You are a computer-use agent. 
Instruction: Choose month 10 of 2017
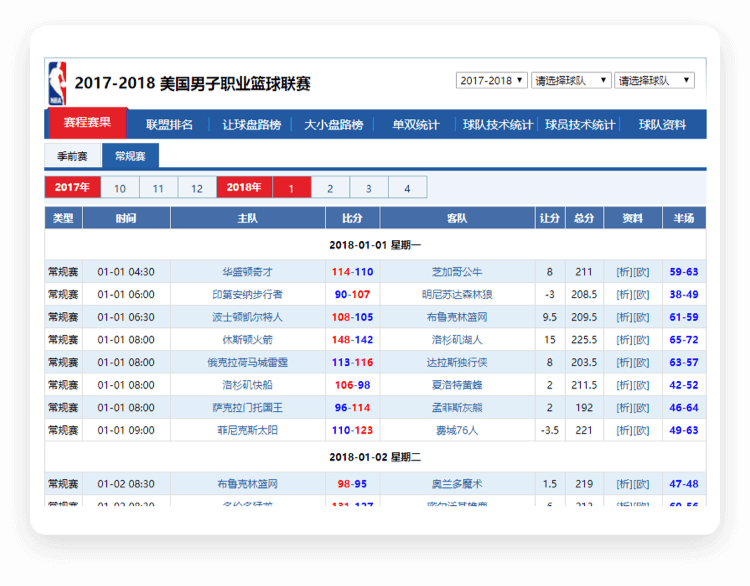coord(120,188)
